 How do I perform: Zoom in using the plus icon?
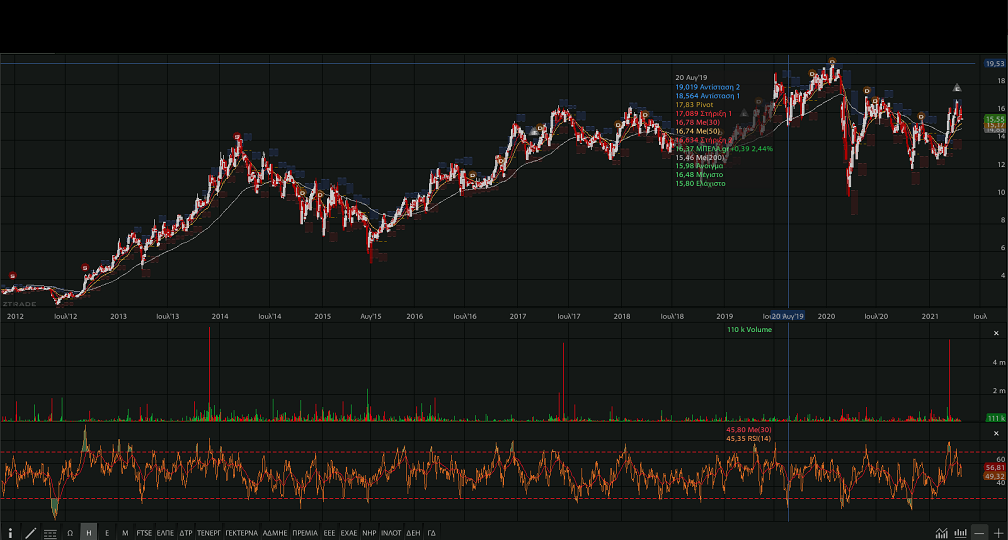tap(997, 533)
